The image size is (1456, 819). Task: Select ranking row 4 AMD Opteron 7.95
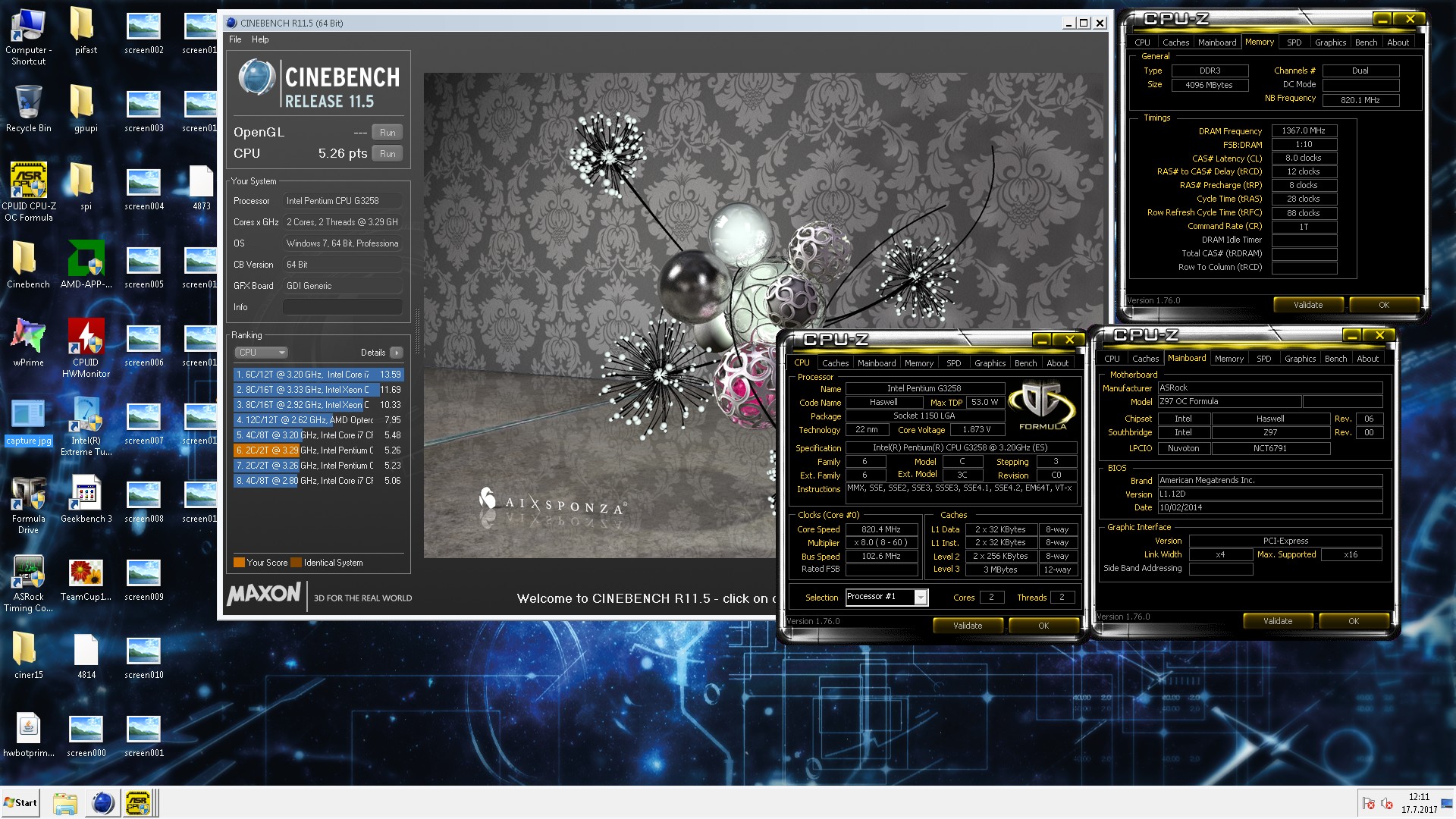point(318,420)
